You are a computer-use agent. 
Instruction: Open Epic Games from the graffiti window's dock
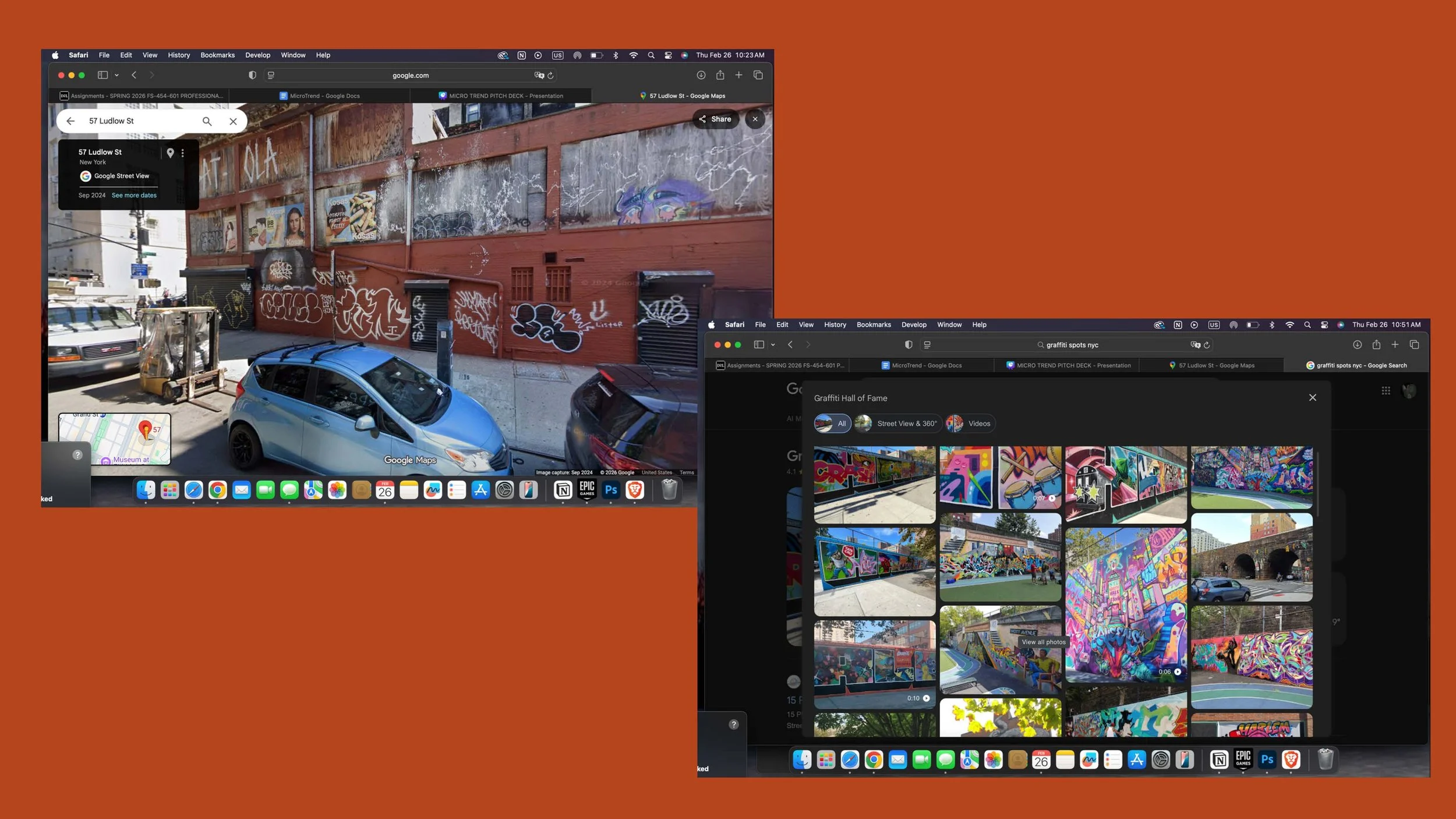[1243, 760]
